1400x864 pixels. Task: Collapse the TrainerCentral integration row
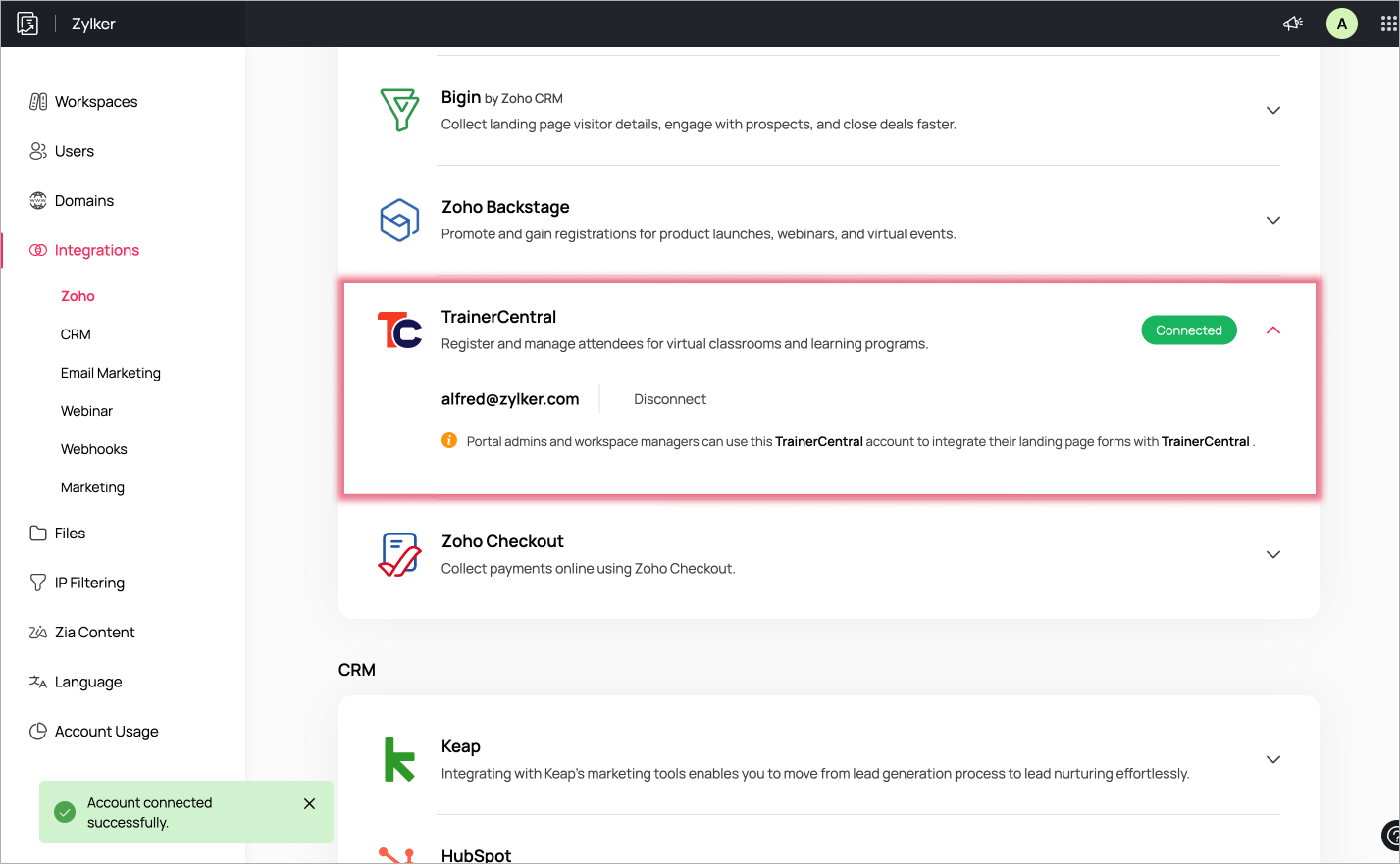coord(1273,330)
